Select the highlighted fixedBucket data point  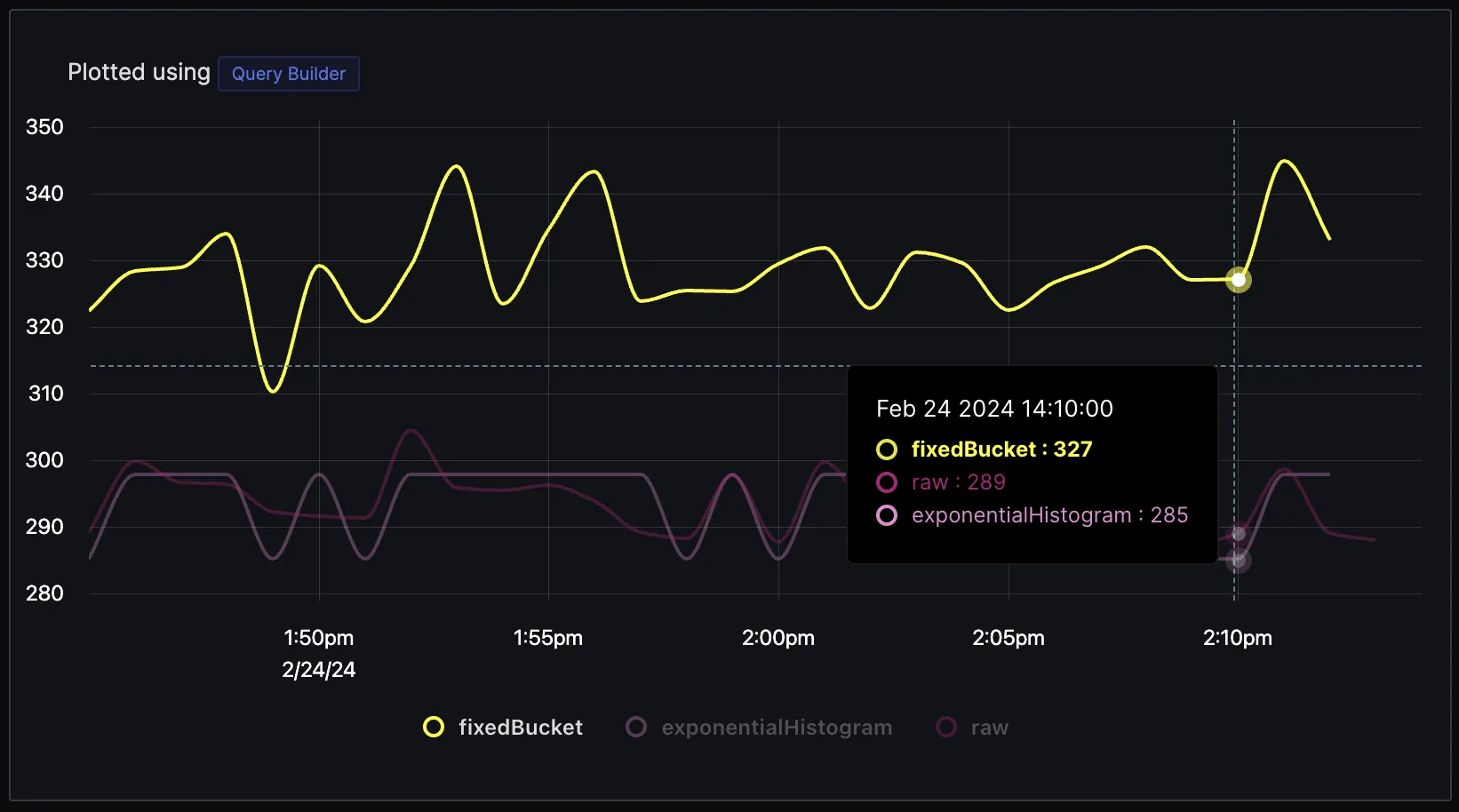[1239, 280]
